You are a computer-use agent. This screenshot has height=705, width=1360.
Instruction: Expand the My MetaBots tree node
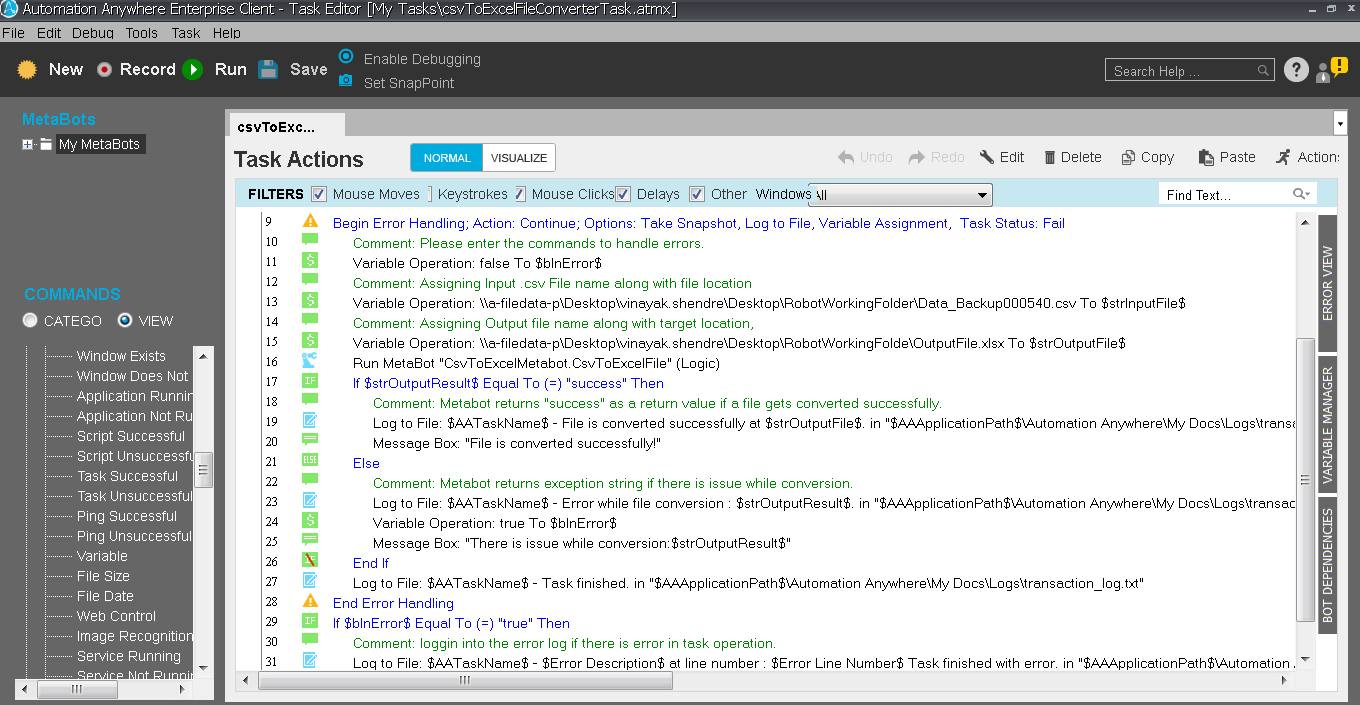click(x=28, y=144)
